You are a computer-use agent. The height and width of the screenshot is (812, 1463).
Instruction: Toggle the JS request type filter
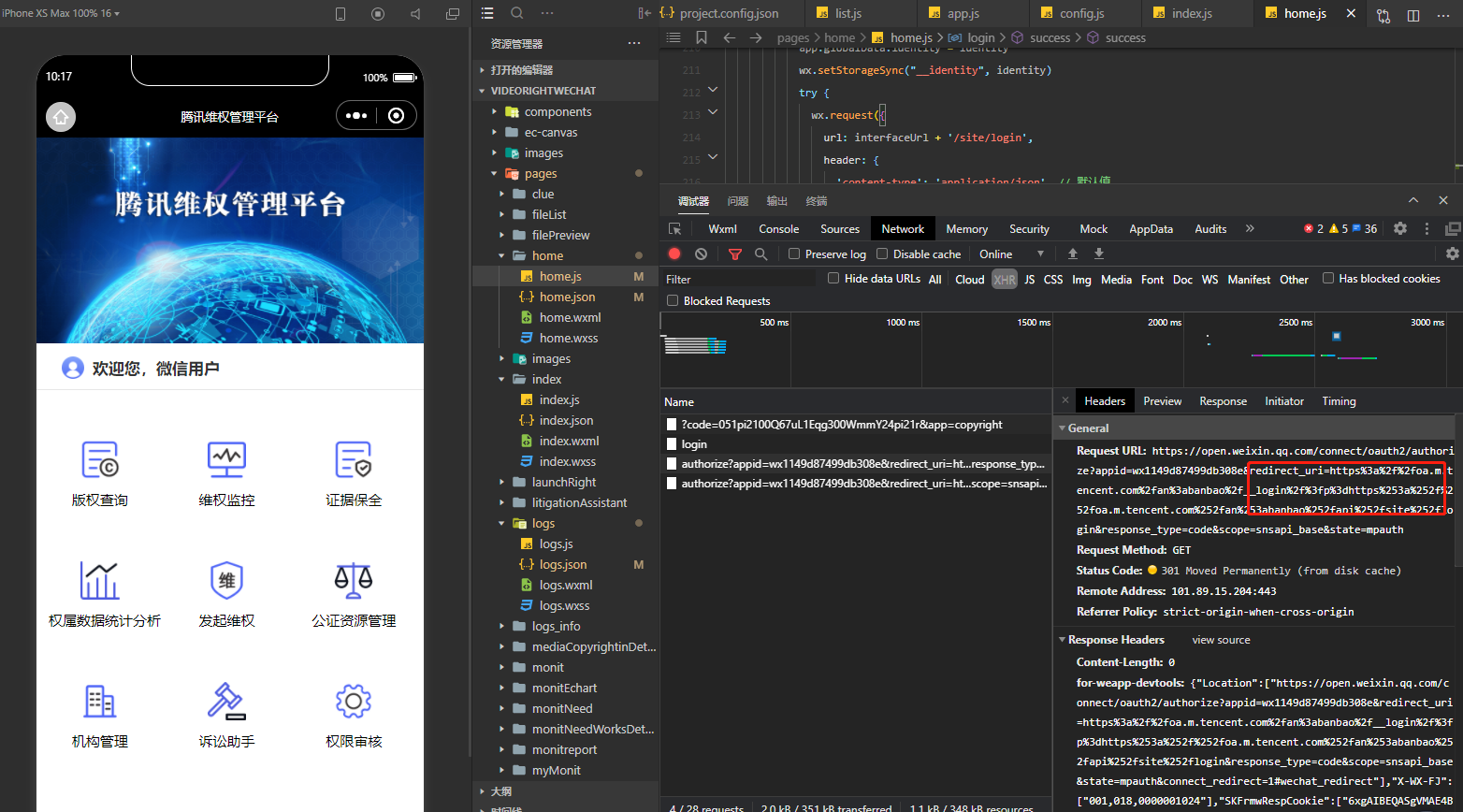1030,279
